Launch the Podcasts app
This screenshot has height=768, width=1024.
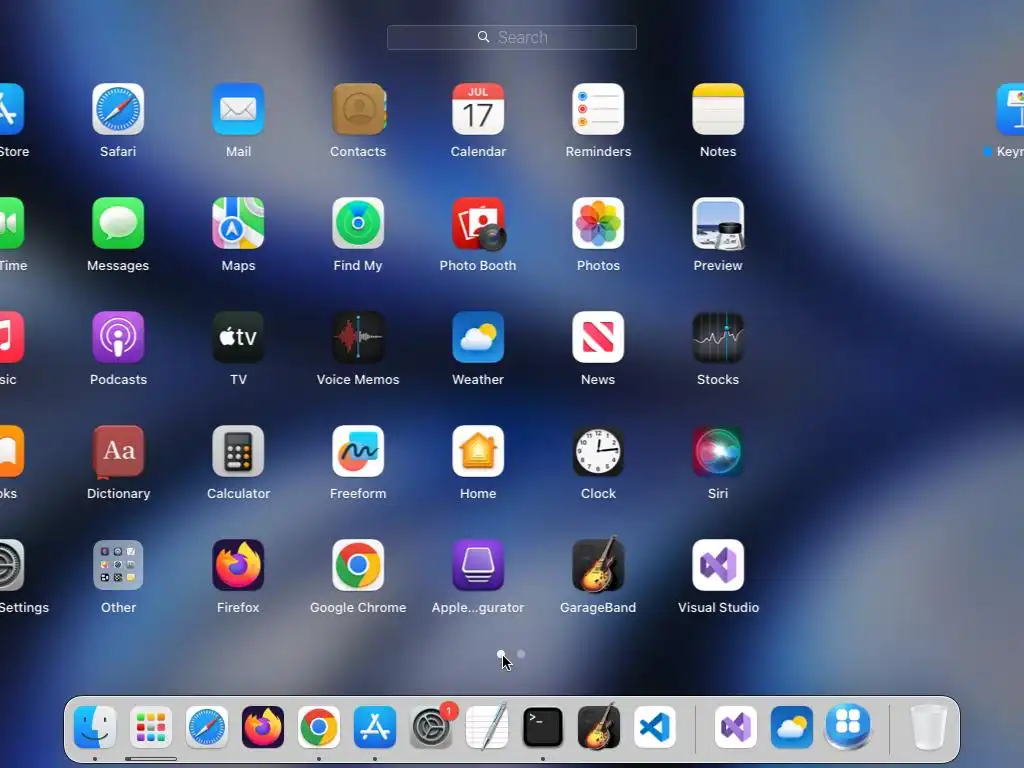click(x=118, y=337)
